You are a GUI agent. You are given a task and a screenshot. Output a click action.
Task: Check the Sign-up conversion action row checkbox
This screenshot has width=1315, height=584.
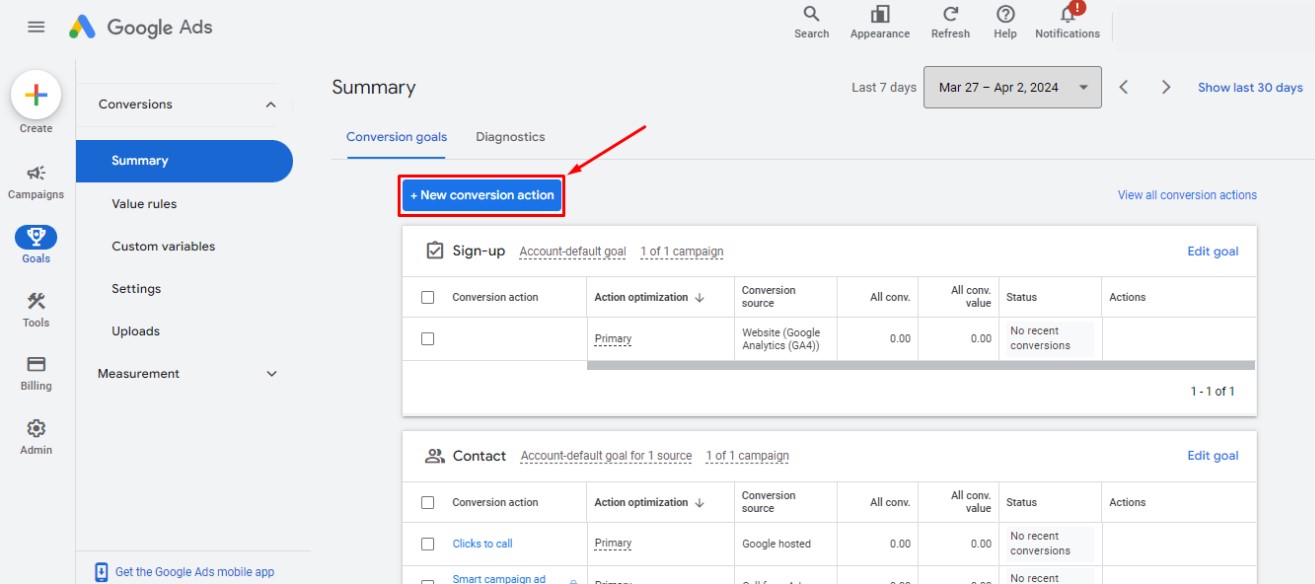pos(428,339)
